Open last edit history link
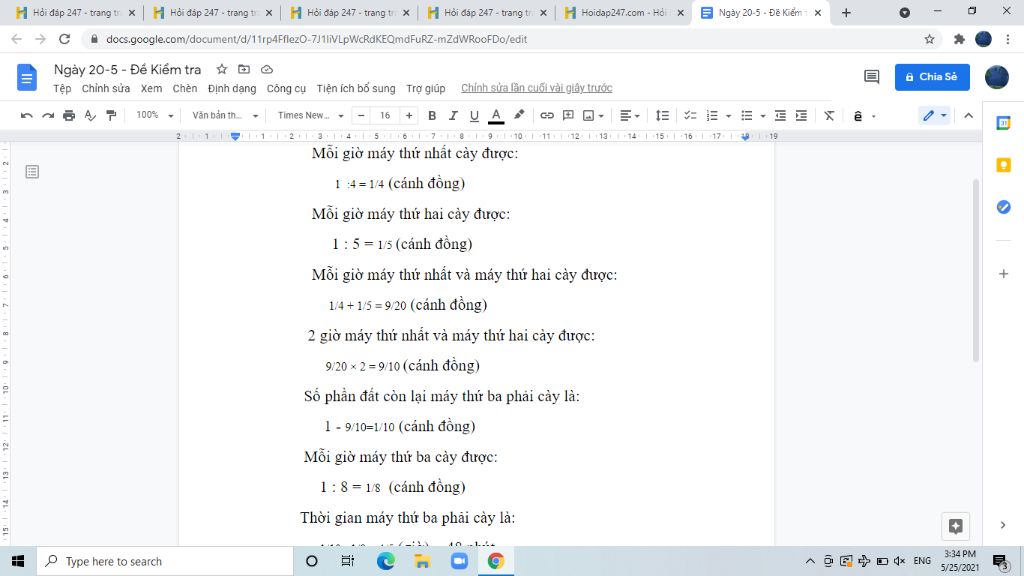1024x576 pixels. 536,88
